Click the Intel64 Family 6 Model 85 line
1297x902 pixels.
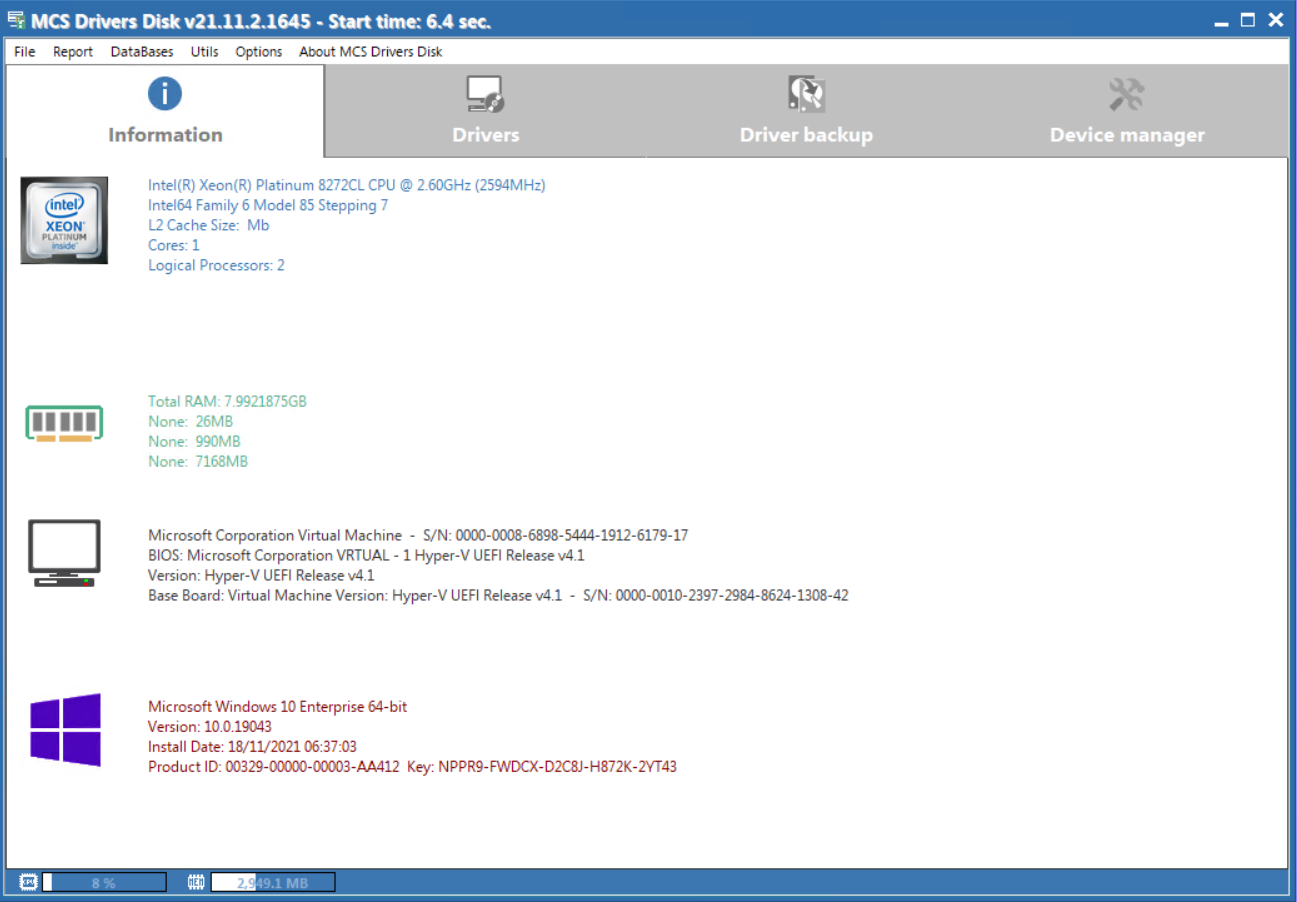coord(268,205)
